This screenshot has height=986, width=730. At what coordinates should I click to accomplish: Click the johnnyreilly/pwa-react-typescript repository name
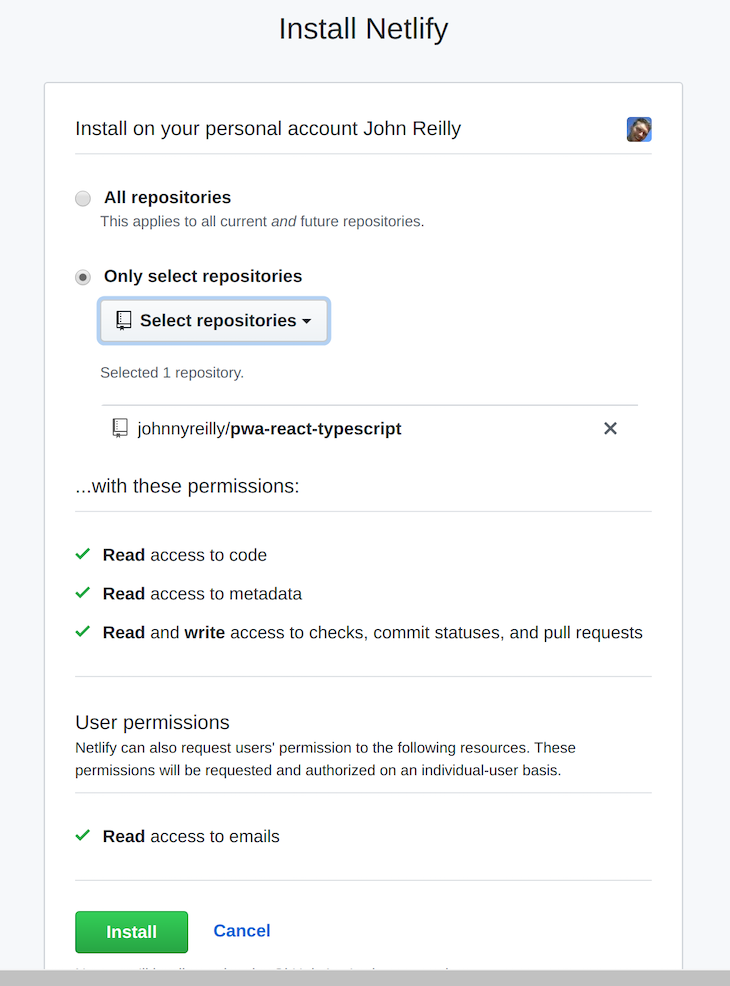pyautogui.click(x=268, y=428)
